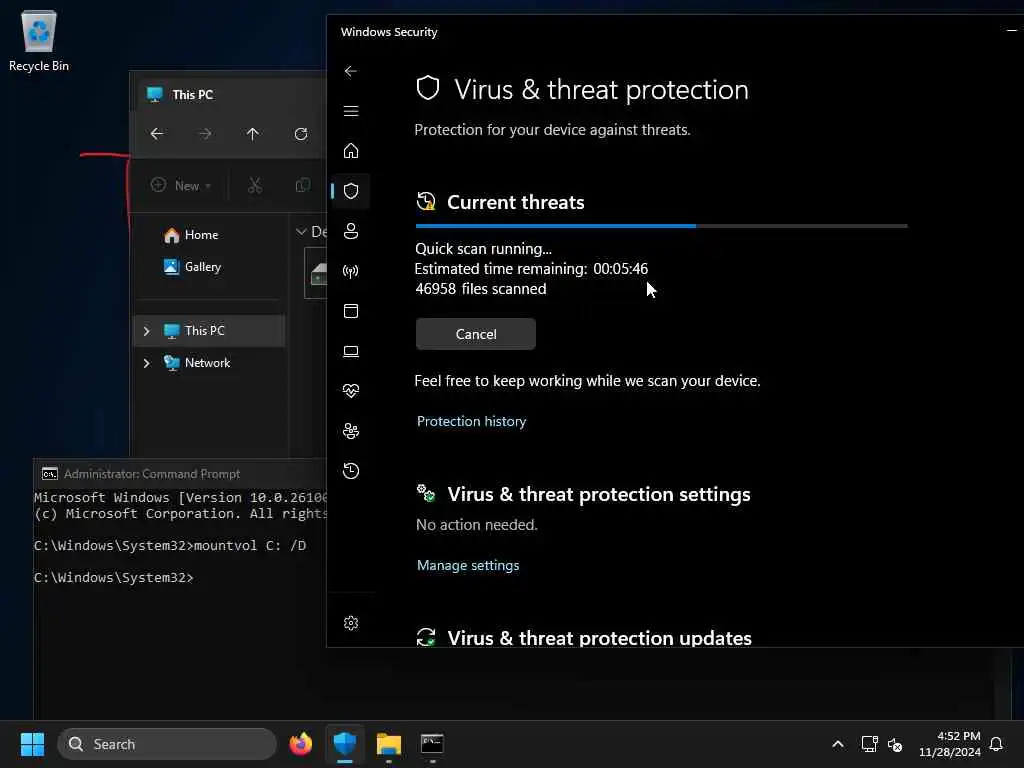Open the Recycle Bin desktop icon
Viewport: 1024px width, 768px height.
39,40
